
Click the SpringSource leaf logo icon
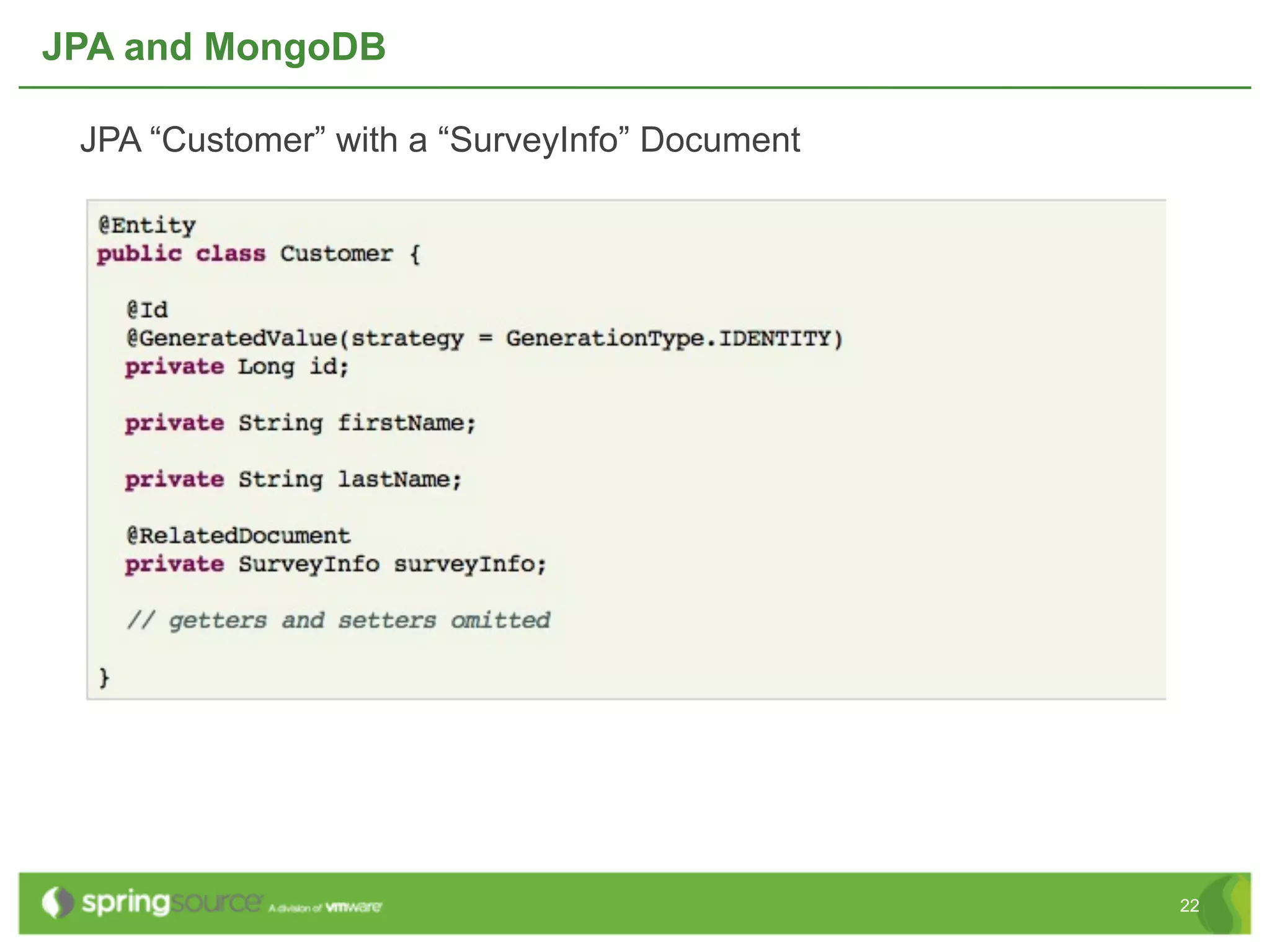[x=58, y=902]
